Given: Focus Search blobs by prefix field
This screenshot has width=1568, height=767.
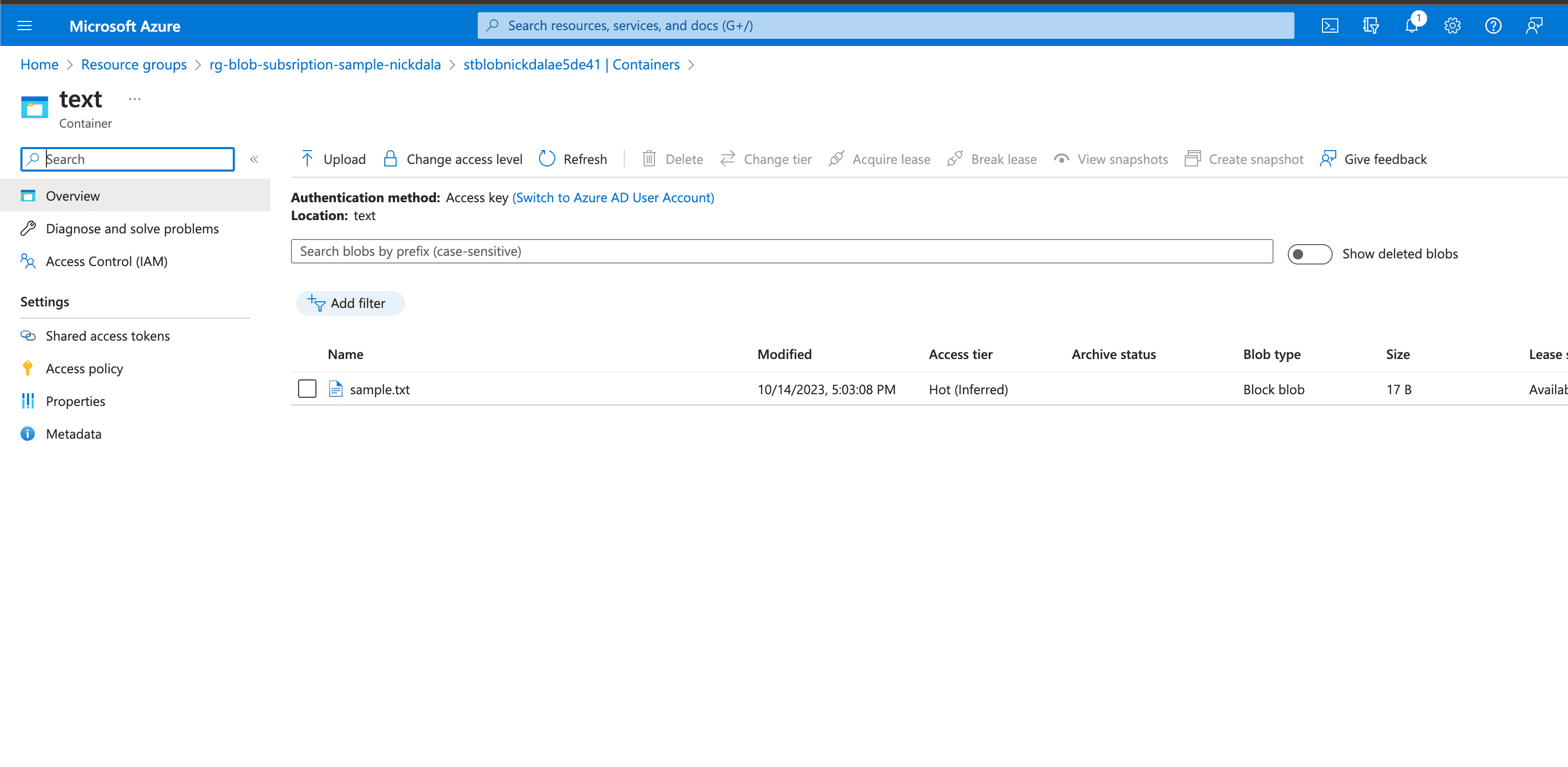Looking at the screenshot, I should pyautogui.click(x=781, y=251).
